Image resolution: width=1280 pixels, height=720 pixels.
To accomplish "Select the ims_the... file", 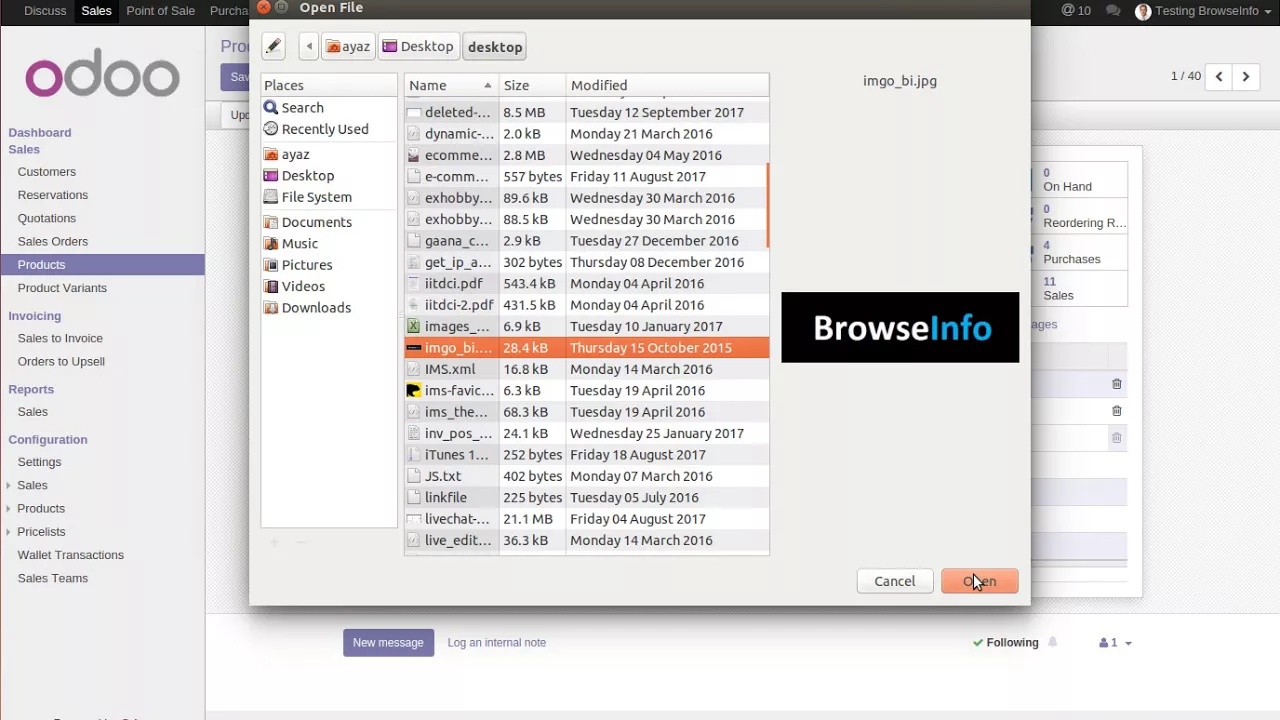I will point(586,412).
